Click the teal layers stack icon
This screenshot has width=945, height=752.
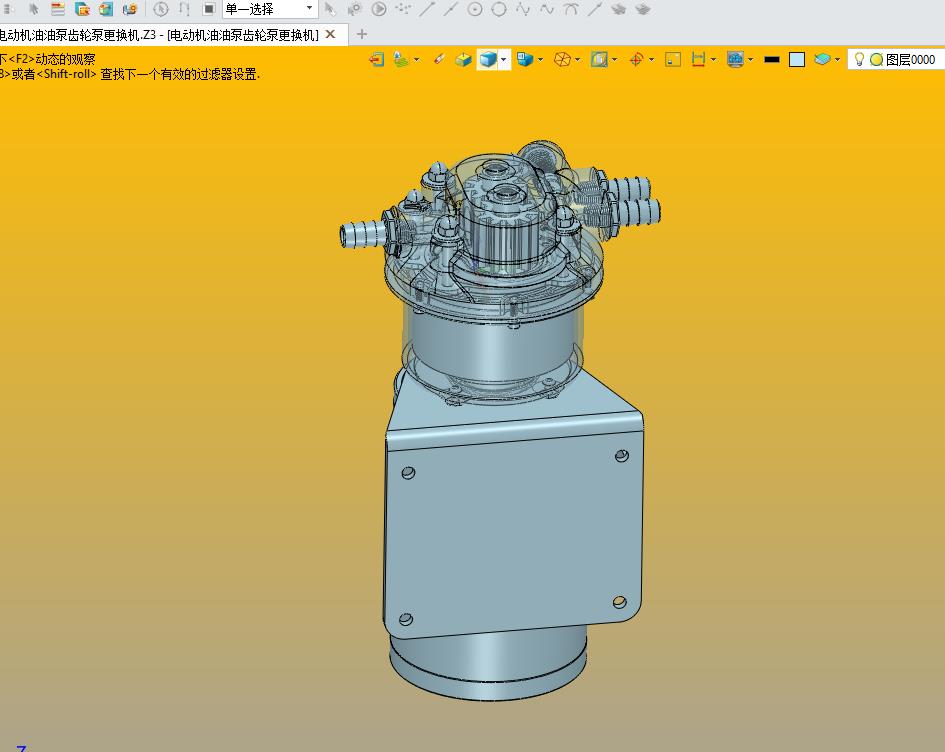click(822, 59)
